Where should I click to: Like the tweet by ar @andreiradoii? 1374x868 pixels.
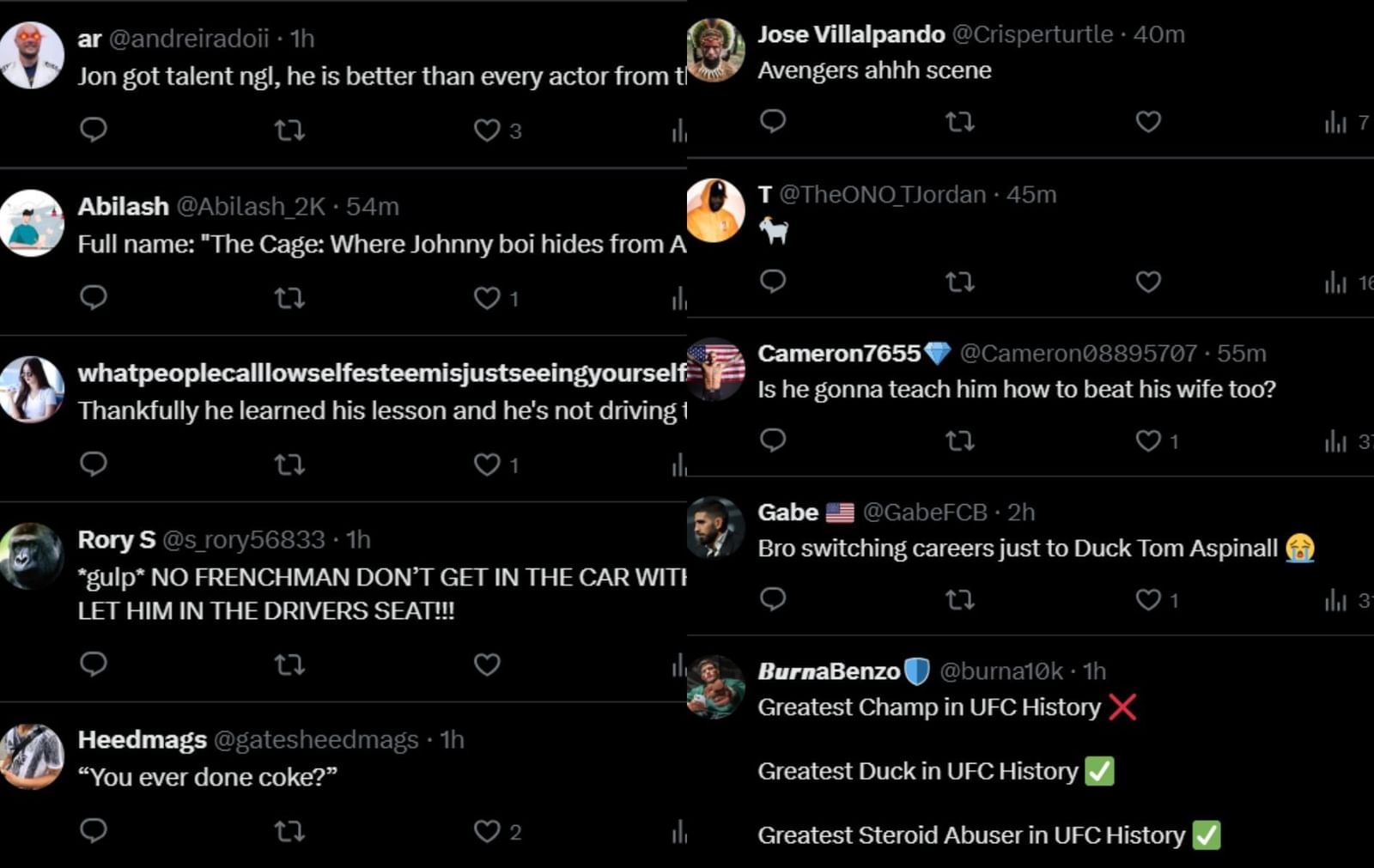coord(487,131)
